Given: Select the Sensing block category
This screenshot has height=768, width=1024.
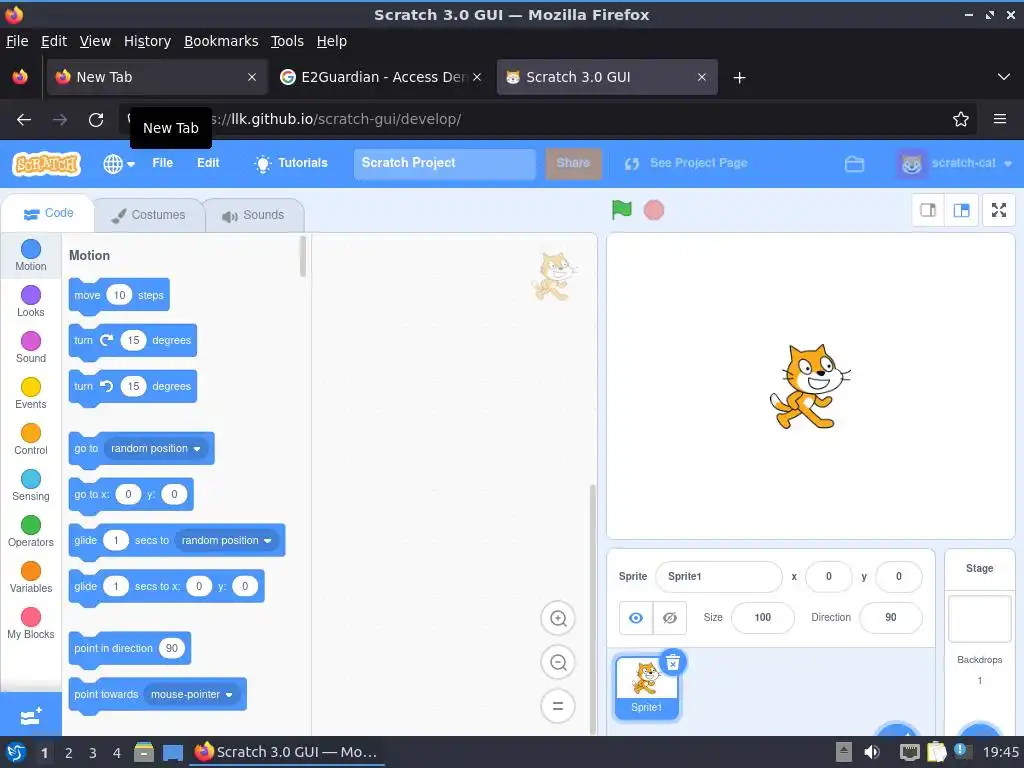Looking at the screenshot, I should tap(31, 485).
